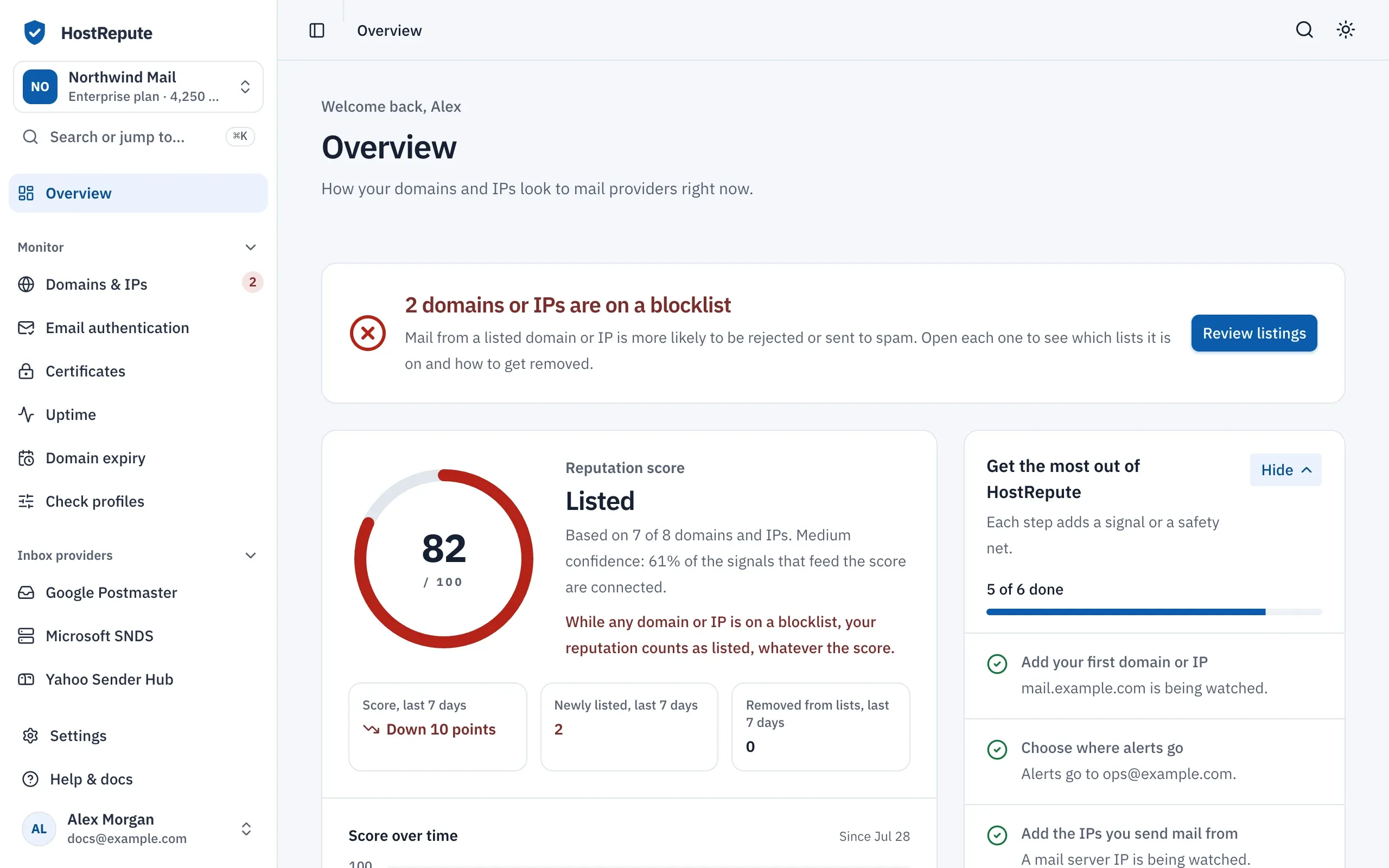Click the red 2 badge on Domains & IPs
Screen dimensions: 1389x868
[252, 282]
